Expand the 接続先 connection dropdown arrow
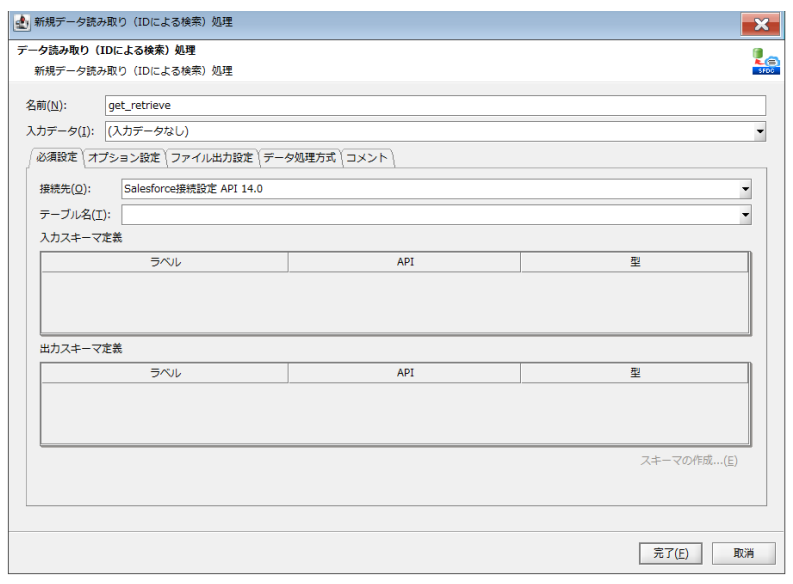This screenshot has height=584, width=793. click(x=745, y=189)
